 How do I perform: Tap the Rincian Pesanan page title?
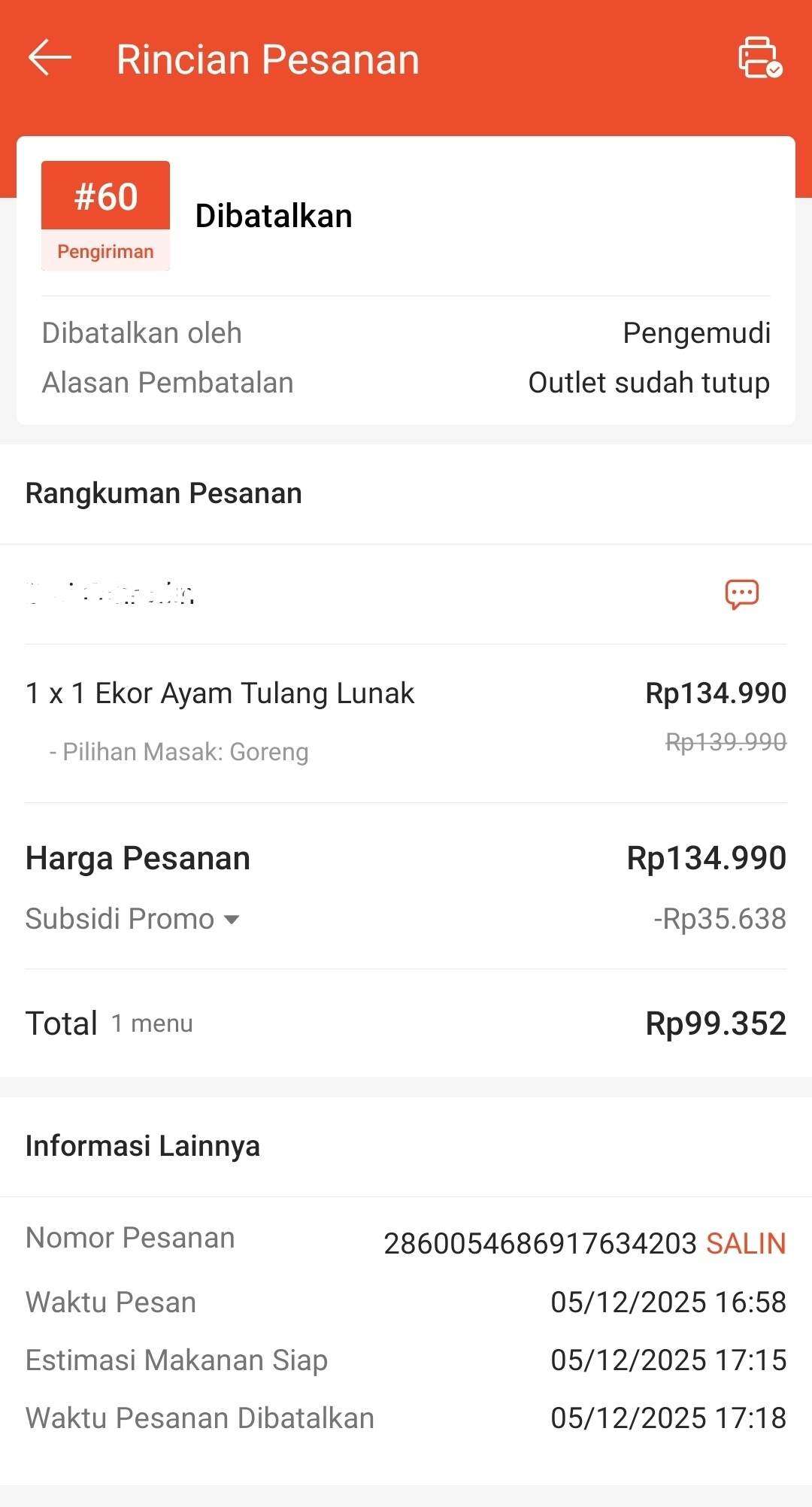coord(268,59)
